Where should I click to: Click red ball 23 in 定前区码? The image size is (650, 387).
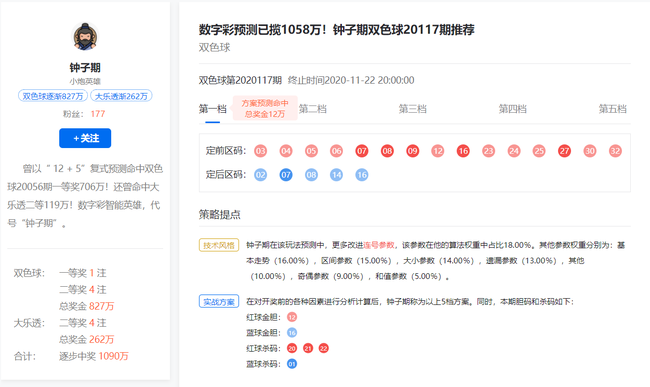[489, 151]
